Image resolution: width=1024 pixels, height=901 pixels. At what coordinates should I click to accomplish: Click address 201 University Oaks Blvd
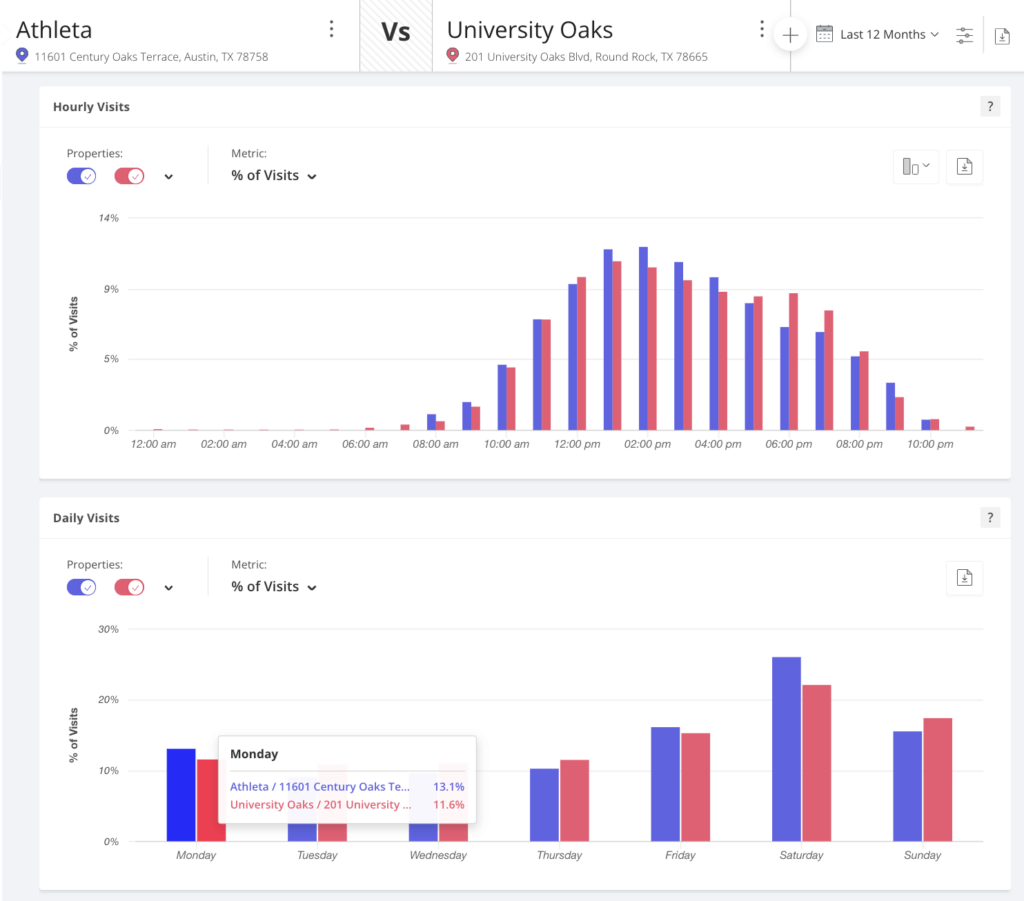pos(586,57)
